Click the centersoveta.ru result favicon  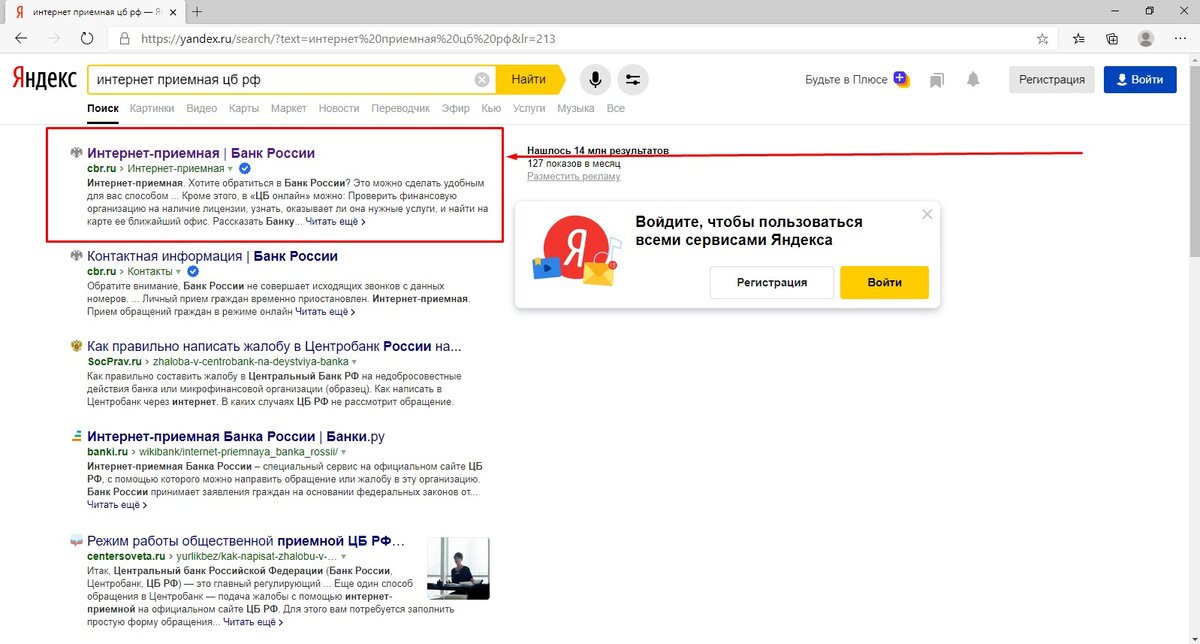pos(76,540)
